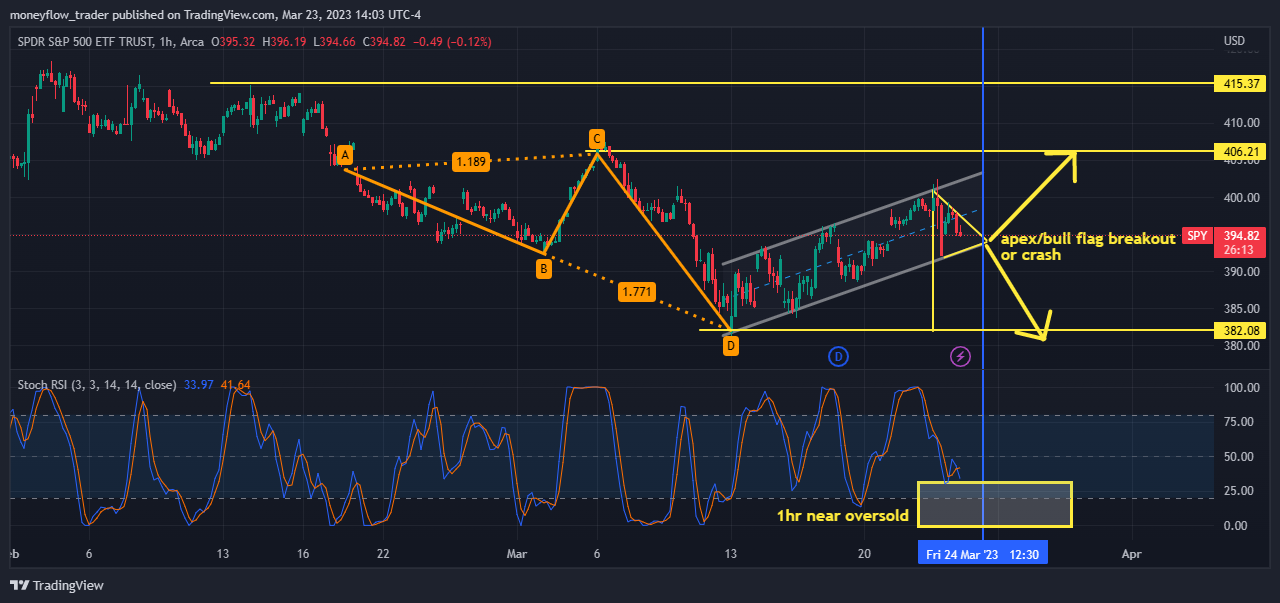The image size is (1280, 603).
Task: Click the 410.00 price axis value
Action: click(1241, 123)
